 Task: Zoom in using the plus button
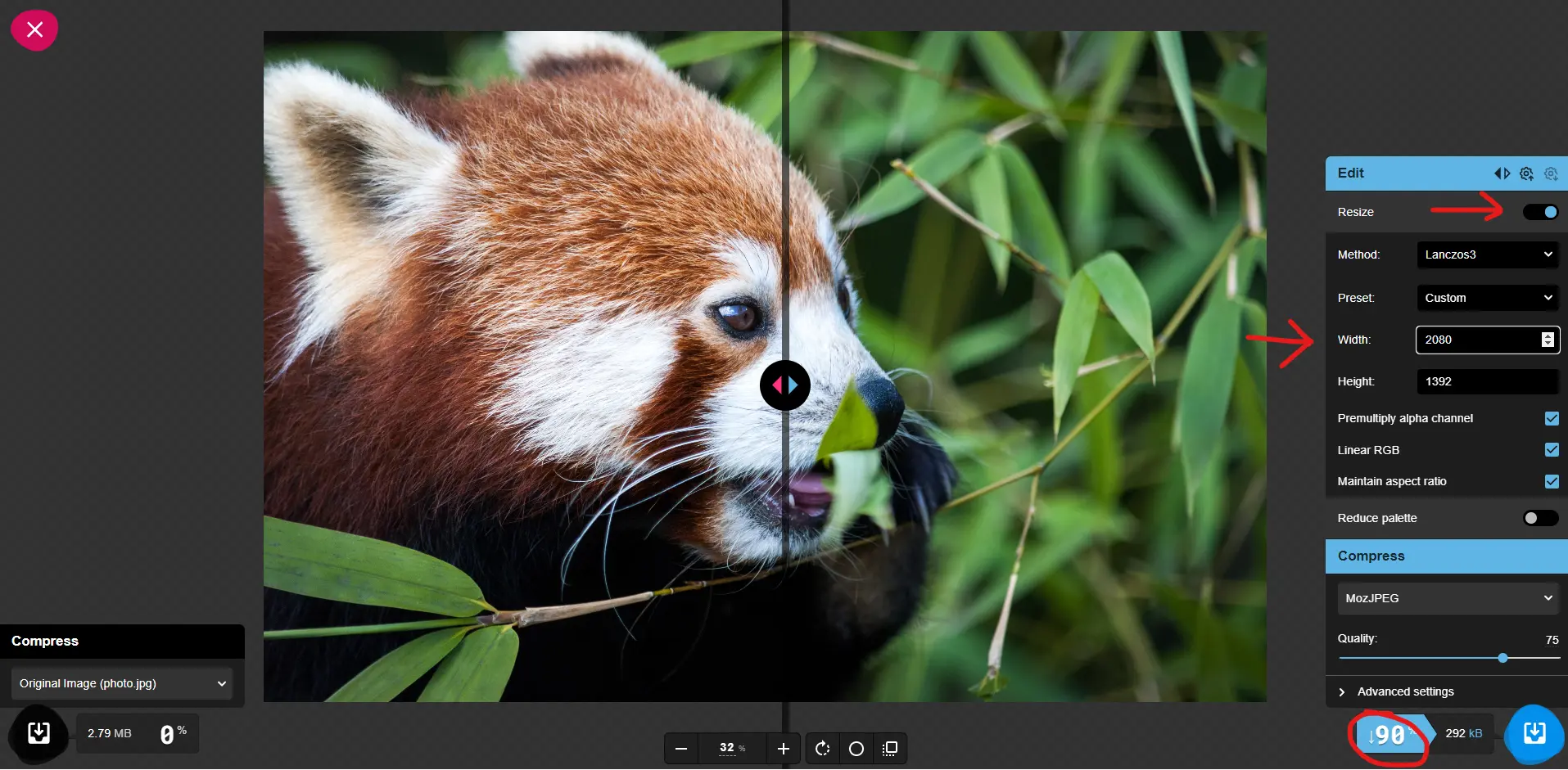pos(783,749)
